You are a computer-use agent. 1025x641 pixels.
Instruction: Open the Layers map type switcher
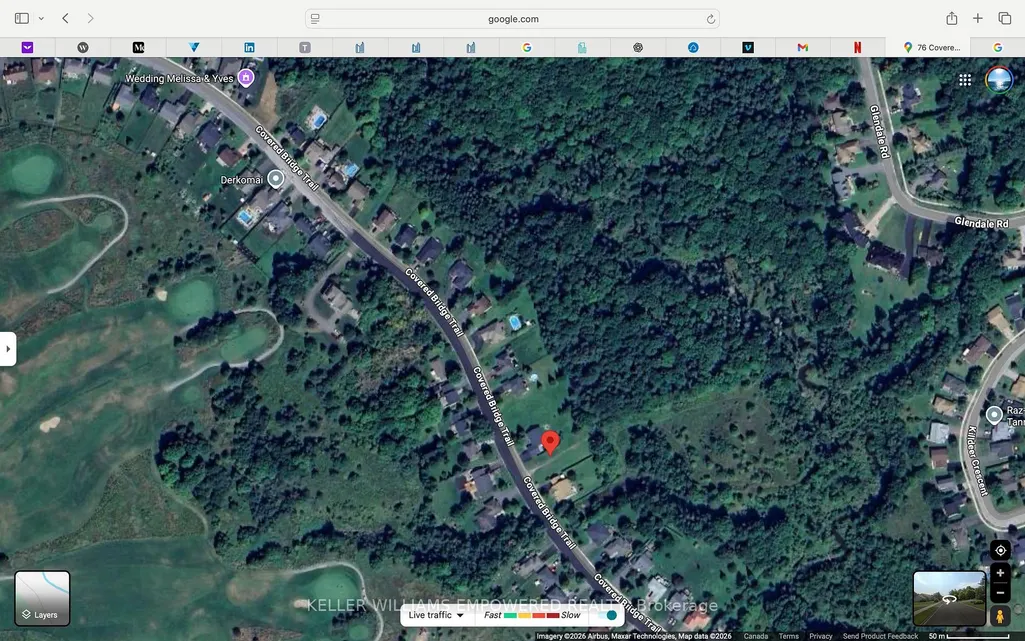click(x=42, y=599)
